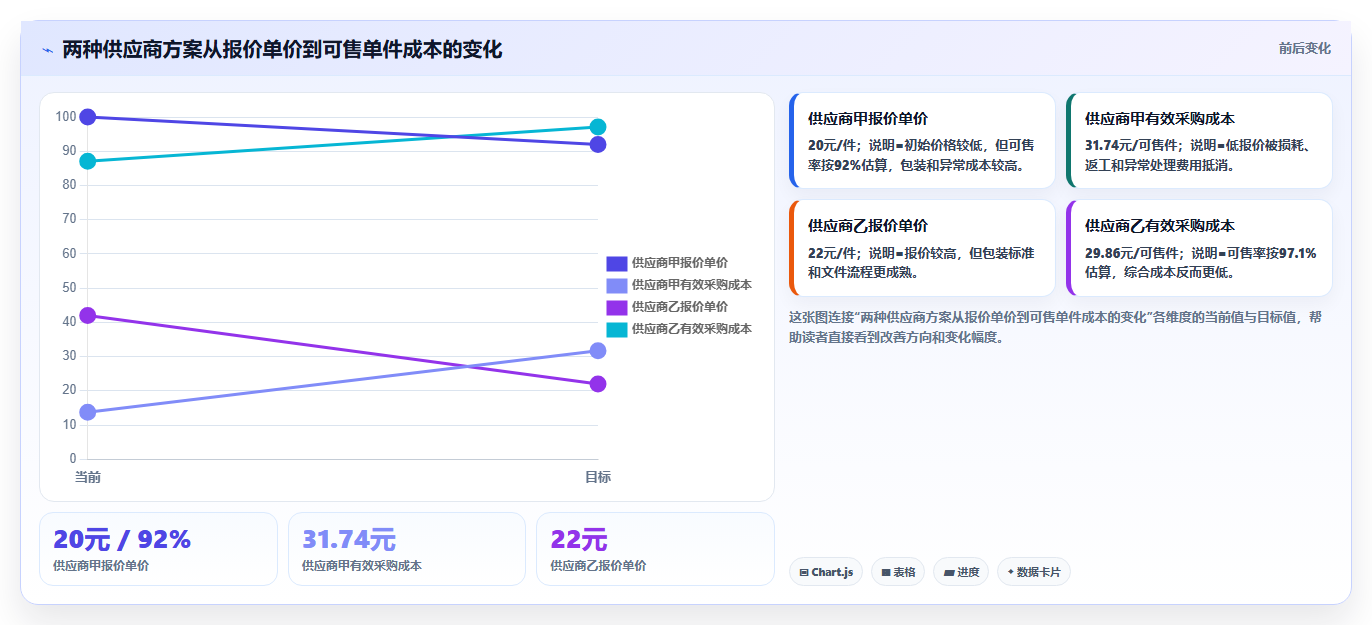The width and height of the screenshot is (1372, 625).
Task: Click the 目标 x-axis label
Action: click(x=598, y=477)
